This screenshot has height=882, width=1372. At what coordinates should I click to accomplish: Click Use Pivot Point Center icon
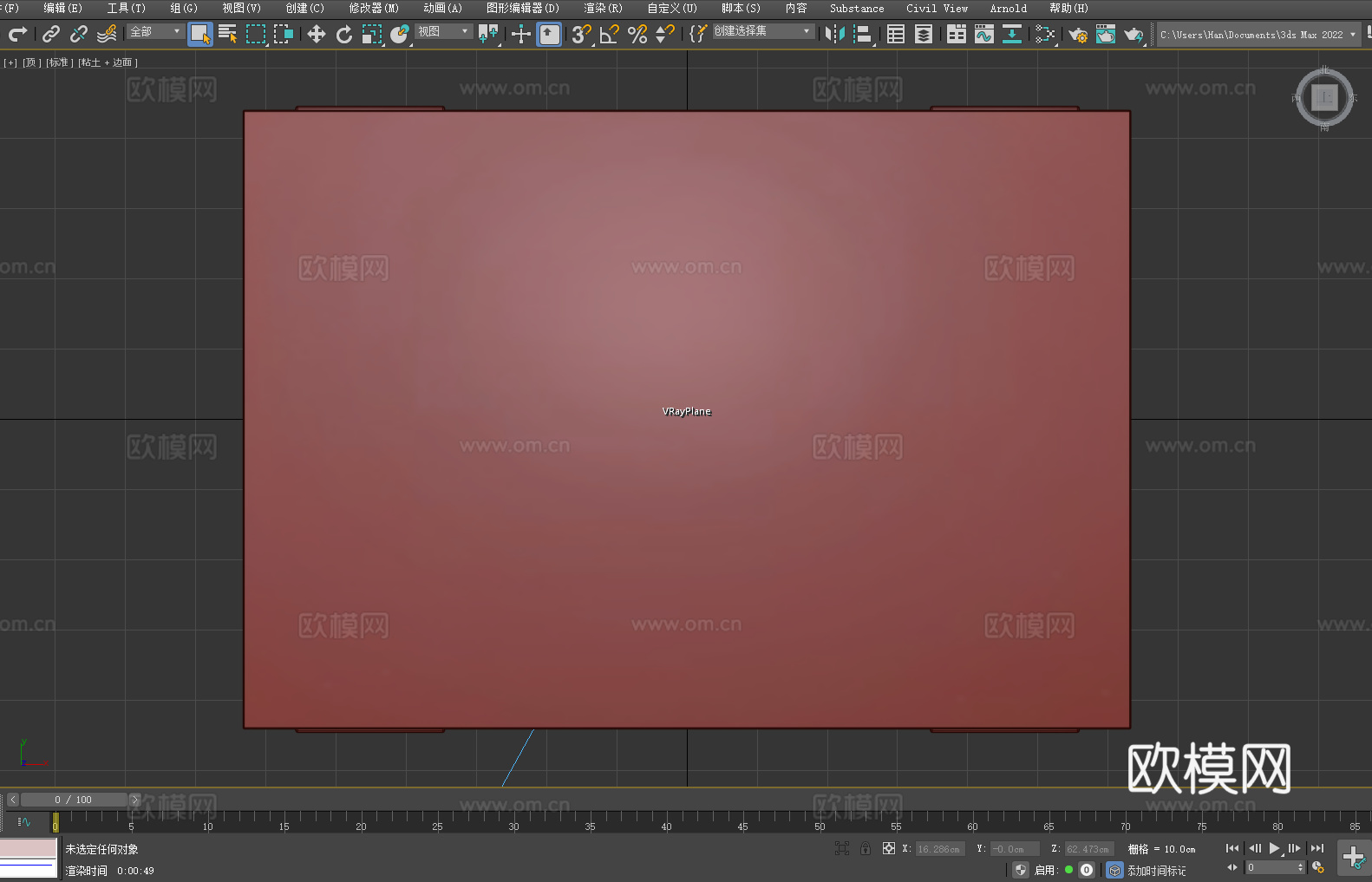pyautogui.click(x=488, y=34)
